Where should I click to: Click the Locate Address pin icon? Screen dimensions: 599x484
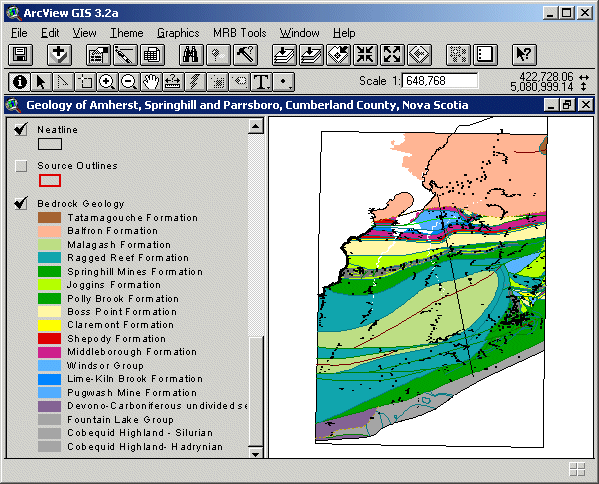(x=218, y=55)
